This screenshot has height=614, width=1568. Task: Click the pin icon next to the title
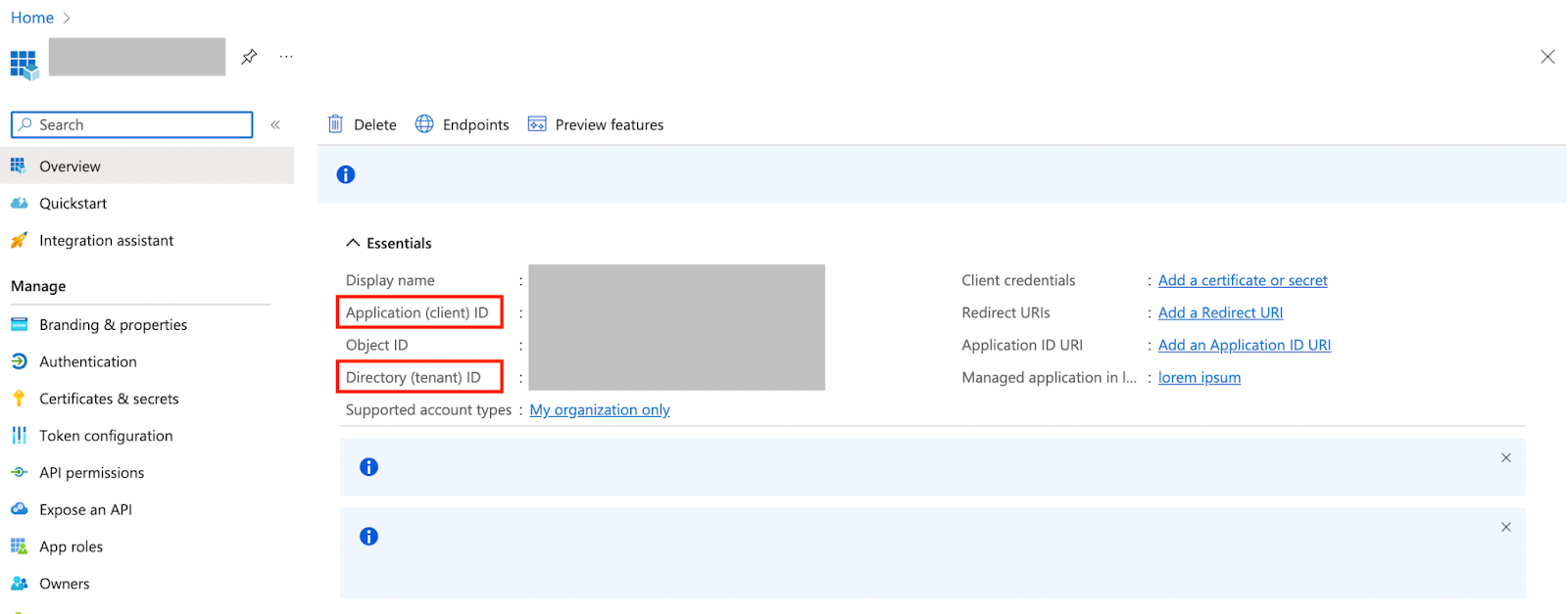coord(249,57)
